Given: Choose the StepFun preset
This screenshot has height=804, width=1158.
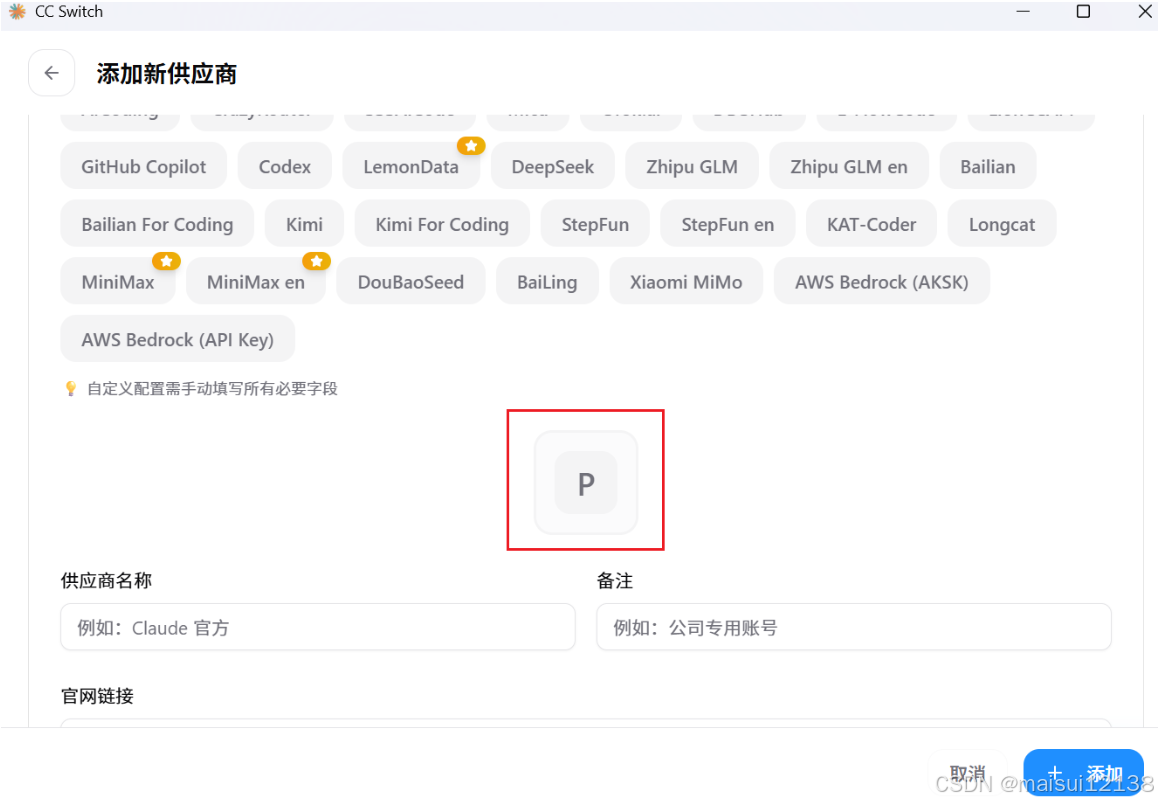Looking at the screenshot, I should (x=595, y=224).
